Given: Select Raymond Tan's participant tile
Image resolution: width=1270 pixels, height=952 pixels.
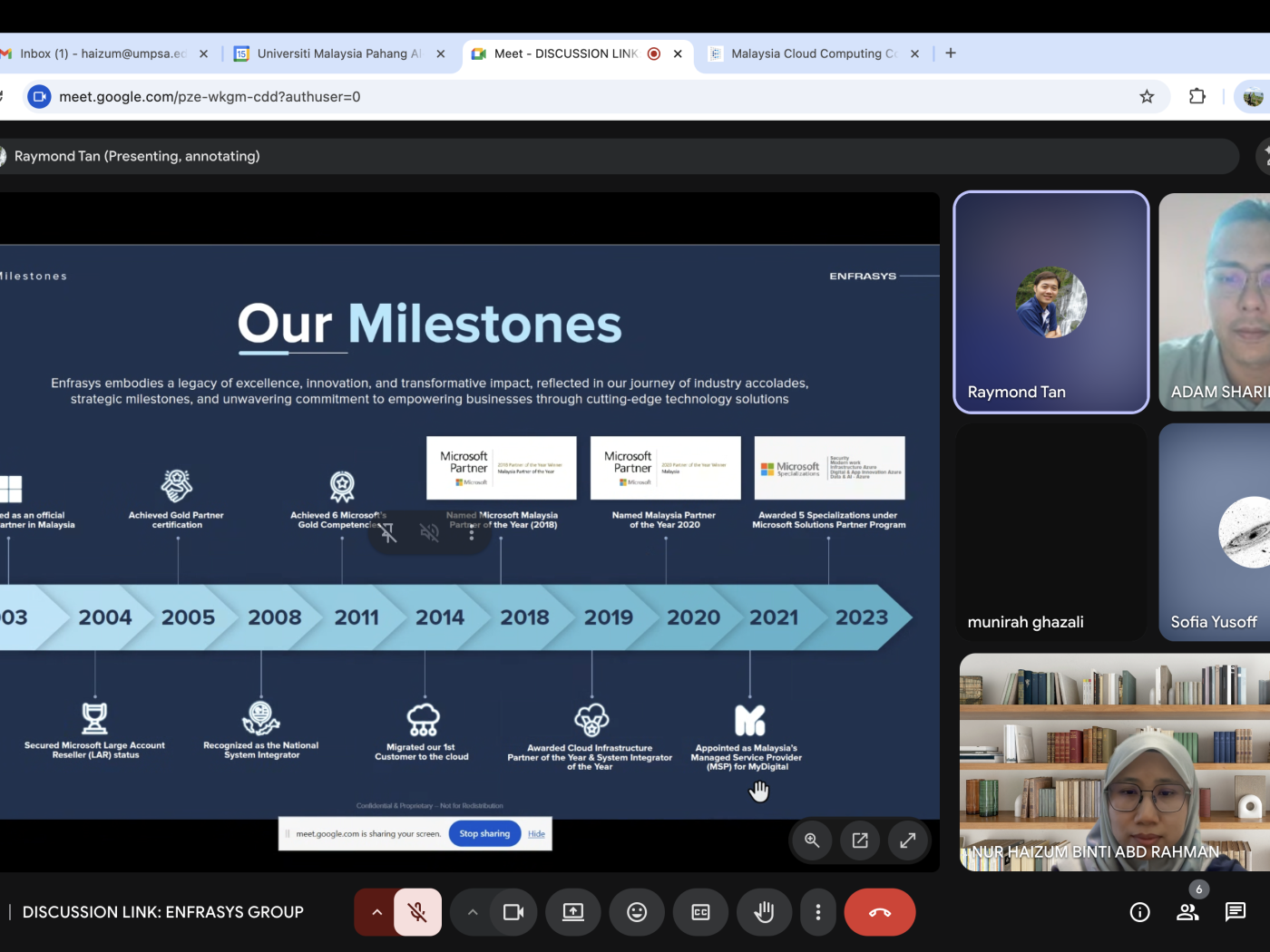Looking at the screenshot, I should coord(1050,302).
